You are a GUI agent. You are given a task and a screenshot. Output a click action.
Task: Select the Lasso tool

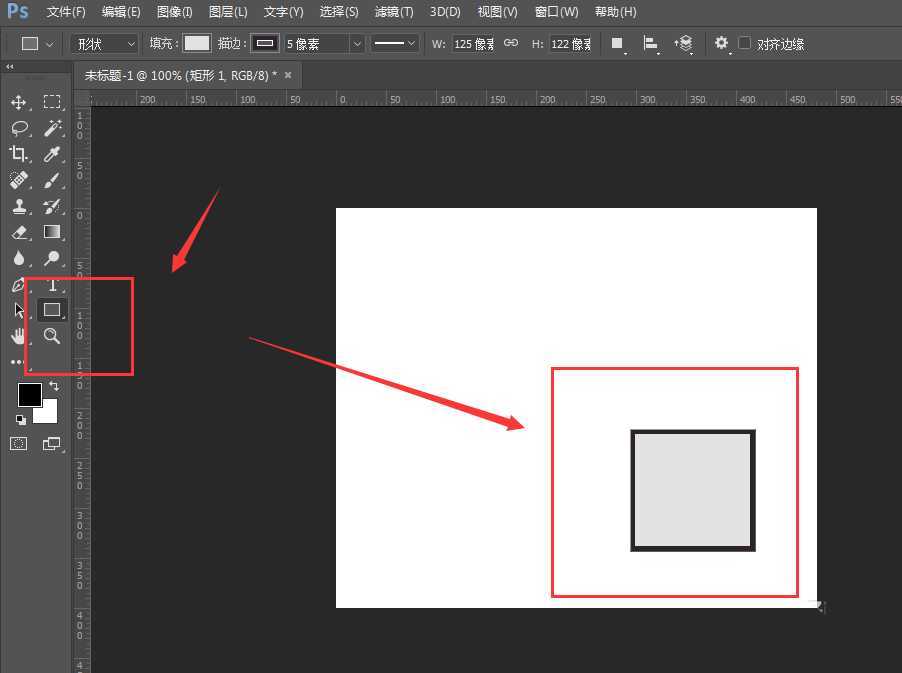pyautogui.click(x=18, y=128)
